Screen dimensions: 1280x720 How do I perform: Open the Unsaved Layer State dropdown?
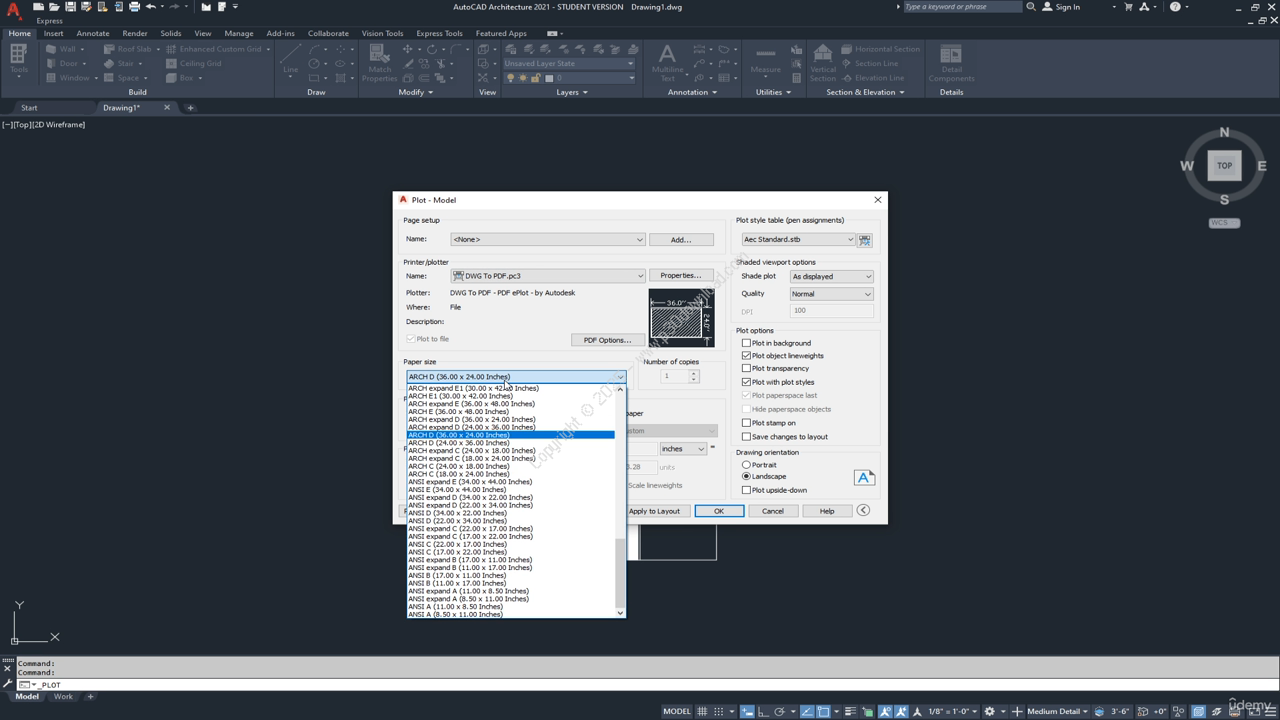(x=568, y=63)
